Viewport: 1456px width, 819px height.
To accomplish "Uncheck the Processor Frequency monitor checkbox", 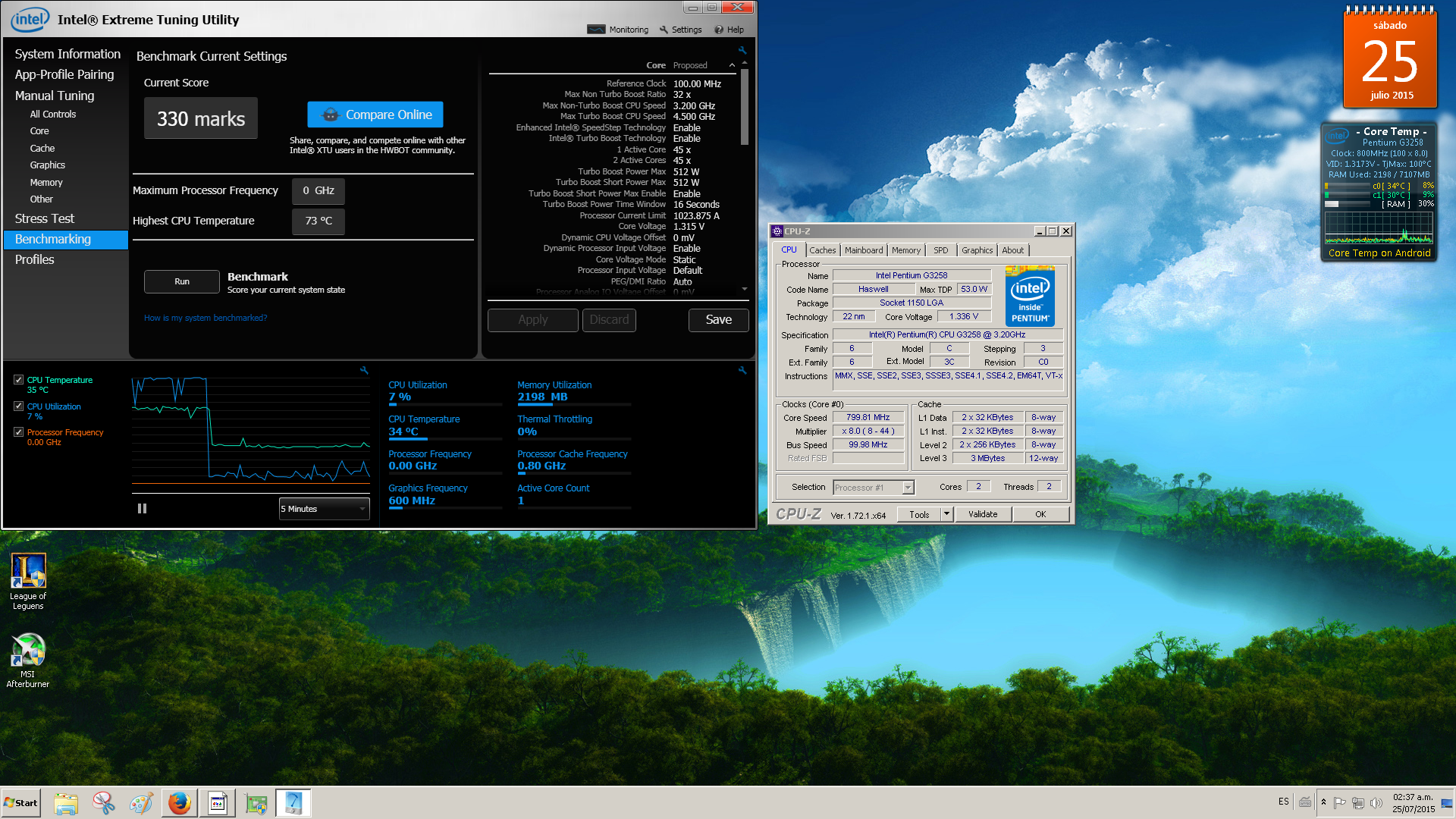I will pyautogui.click(x=19, y=432).
